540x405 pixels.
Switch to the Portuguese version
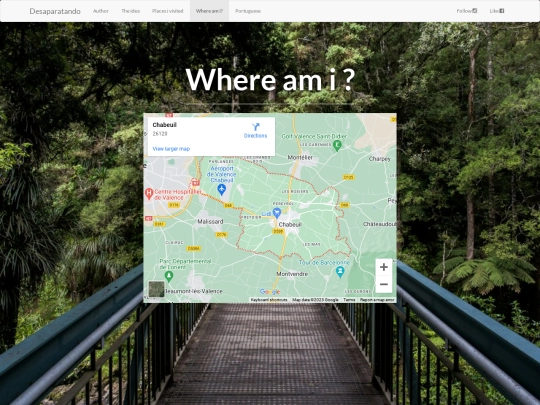coord(248,11)
